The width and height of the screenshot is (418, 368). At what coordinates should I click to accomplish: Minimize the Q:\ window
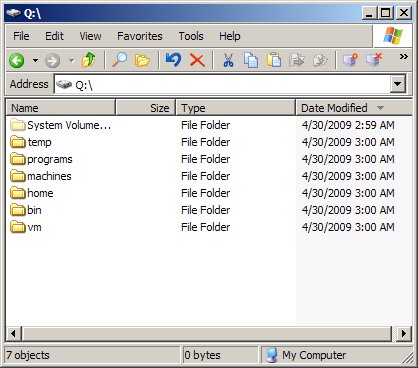click(x=370, y=13)
